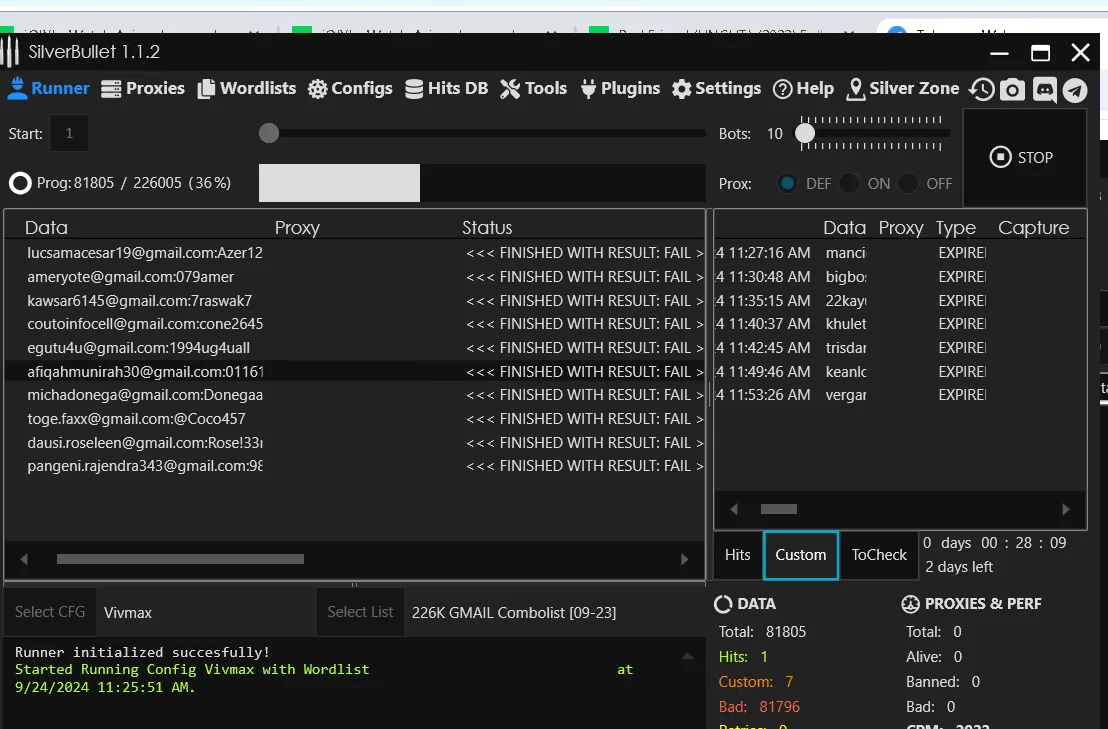1108x729 pixels.
Task: Click the hits list right arrow
Action: point(1066,509)
